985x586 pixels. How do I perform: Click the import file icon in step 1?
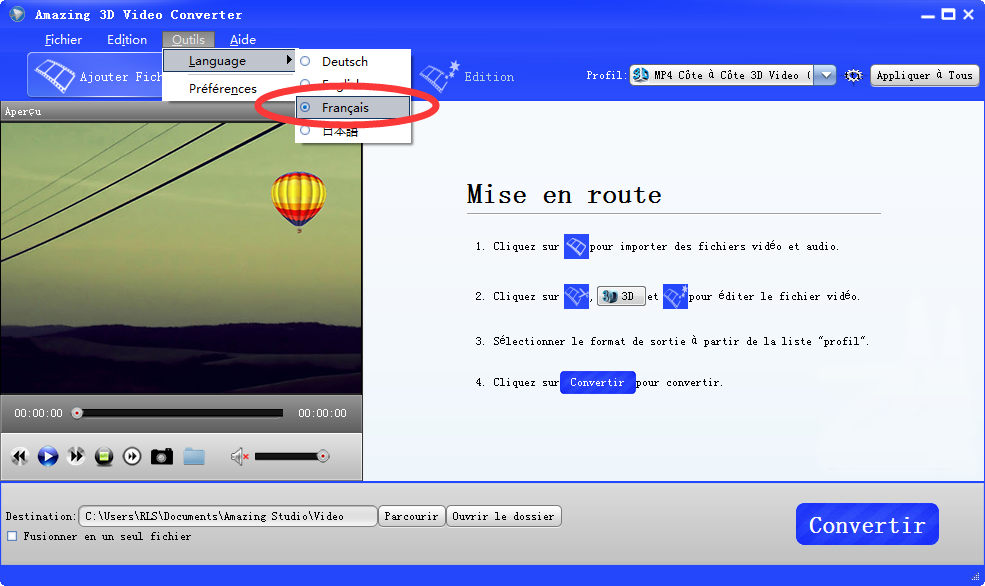click(x=576, y=246)
